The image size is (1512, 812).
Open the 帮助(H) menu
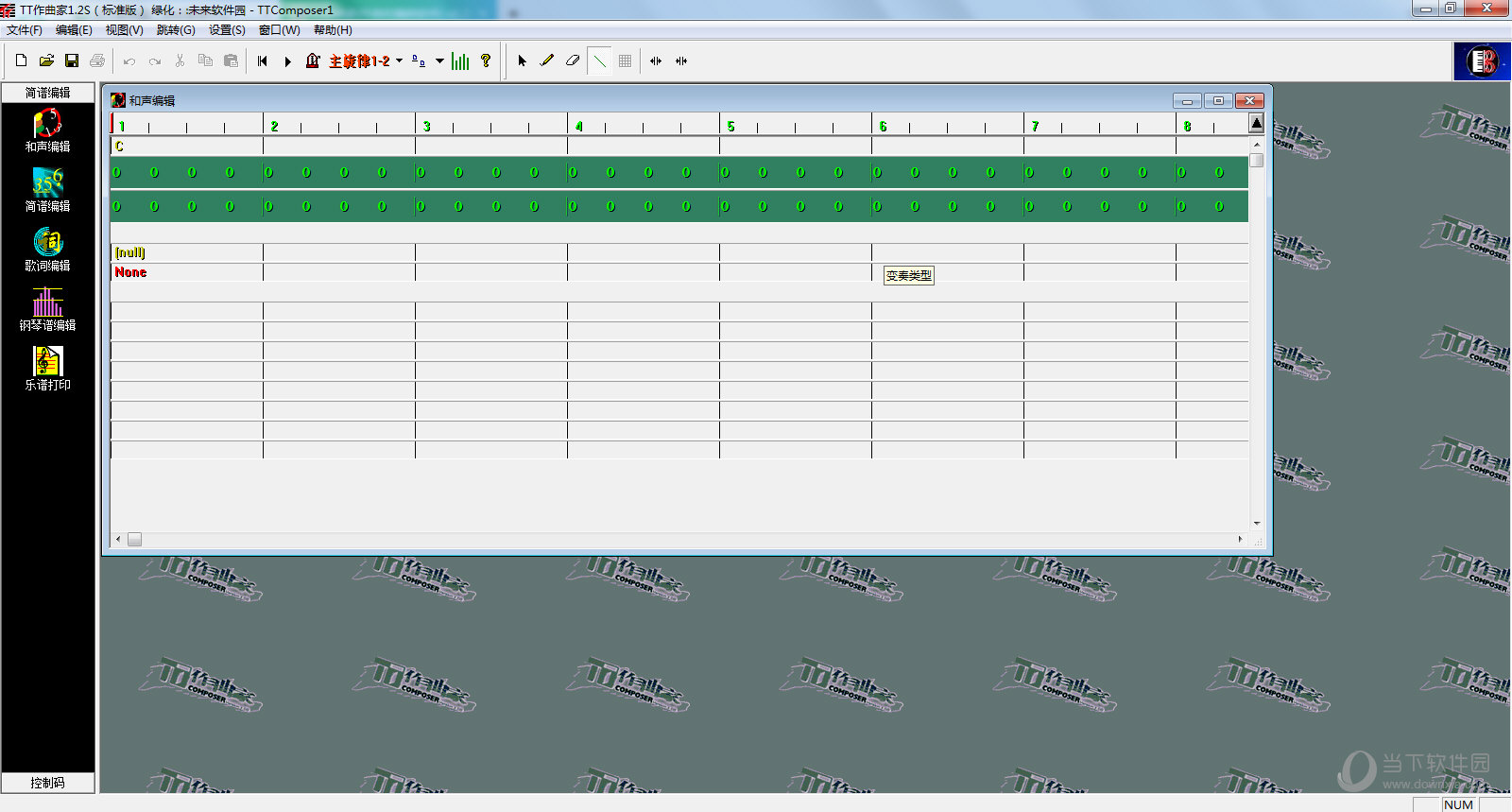coord(333,30)
